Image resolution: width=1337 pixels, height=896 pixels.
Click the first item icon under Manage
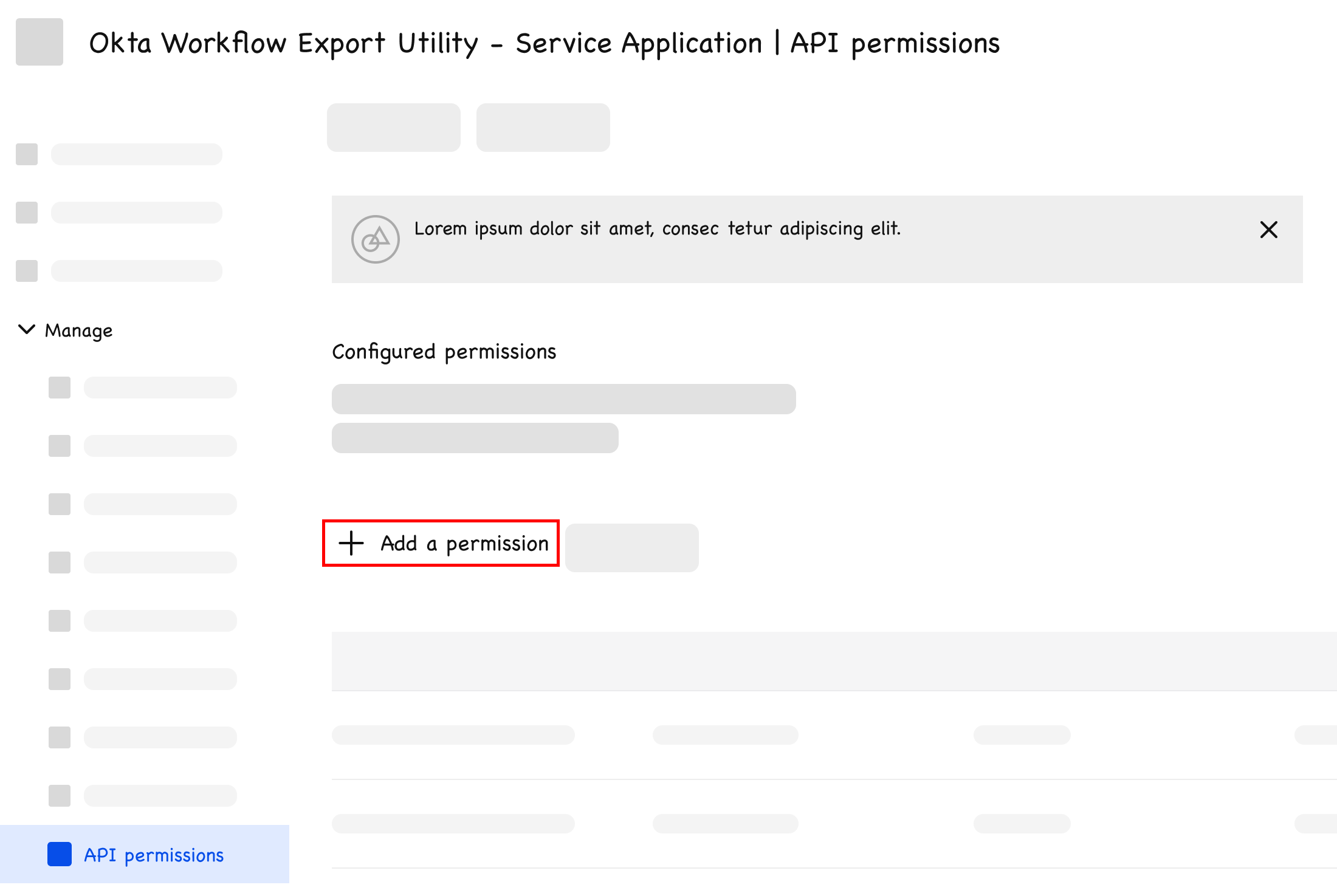point(60,388)
